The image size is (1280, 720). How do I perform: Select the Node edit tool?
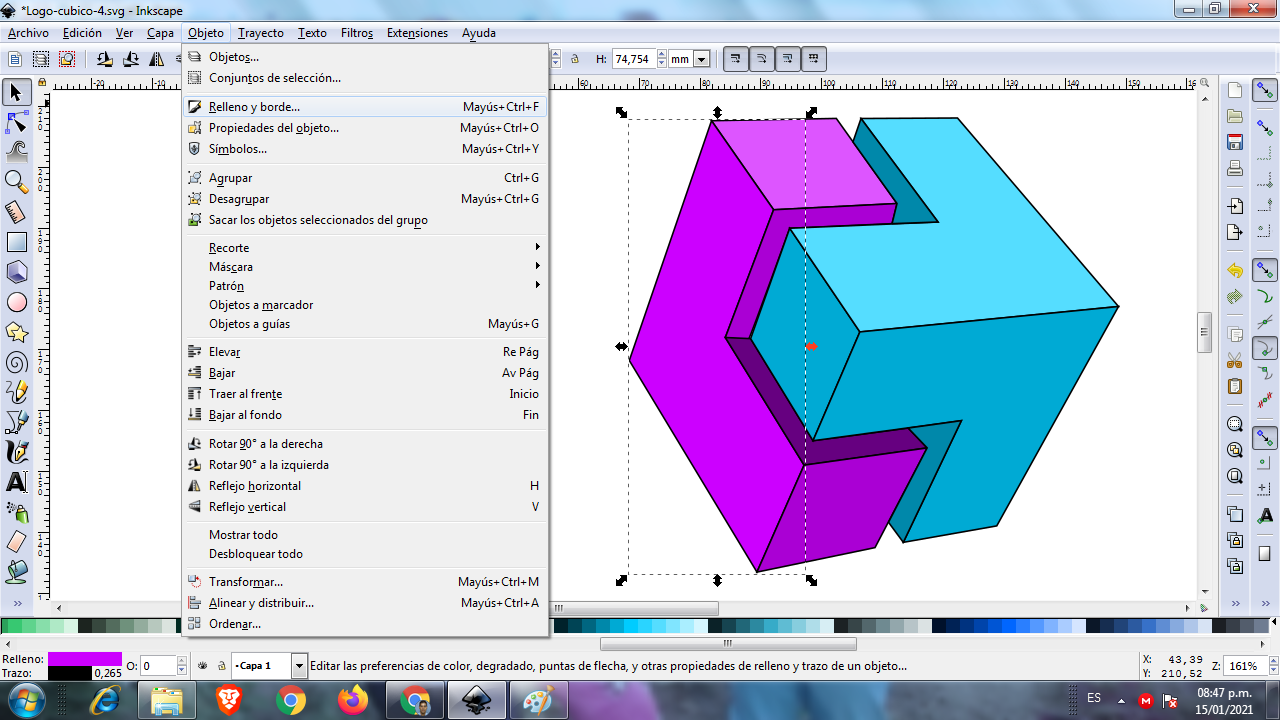16,122
